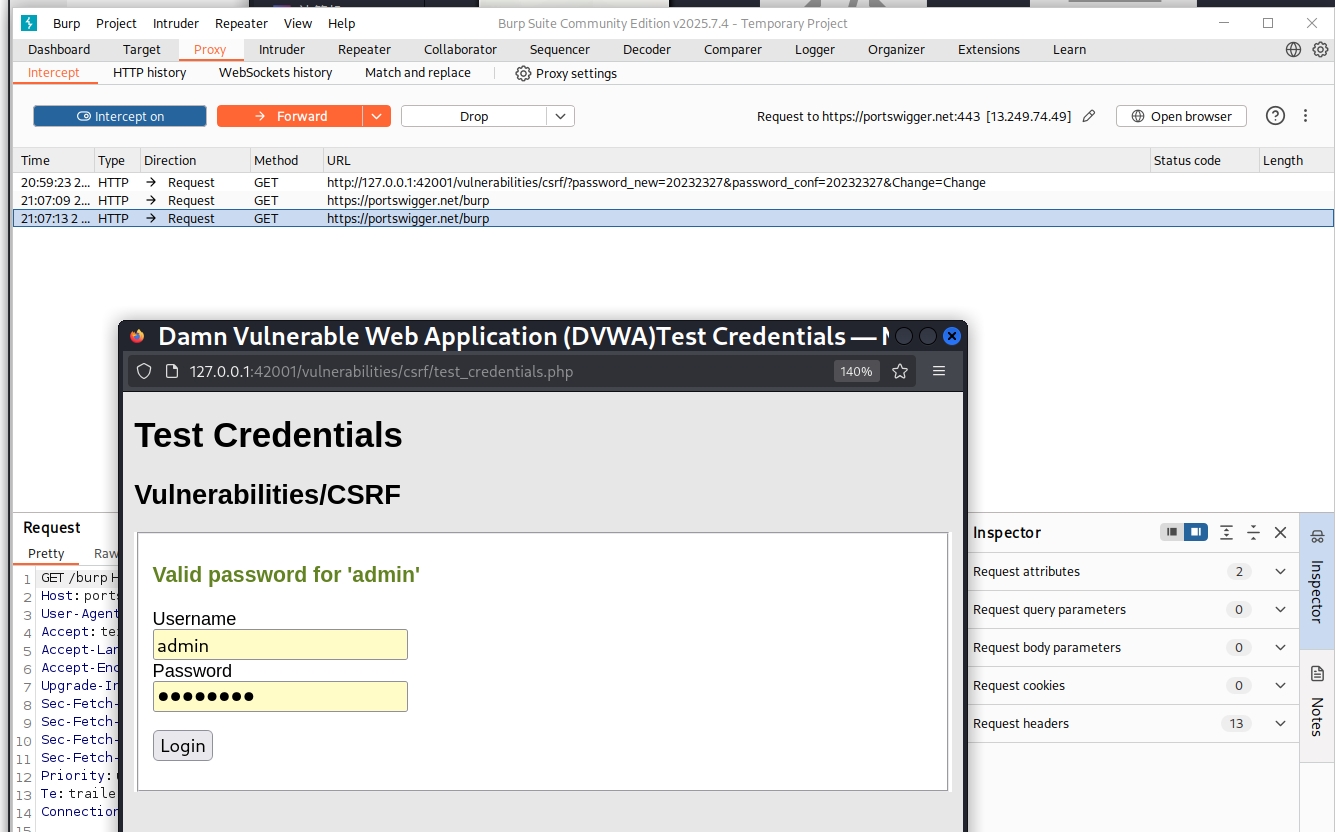The image size is (1335, 832).
Task: Switch to the Sequencer tab
Action: [x=560, y=49]
